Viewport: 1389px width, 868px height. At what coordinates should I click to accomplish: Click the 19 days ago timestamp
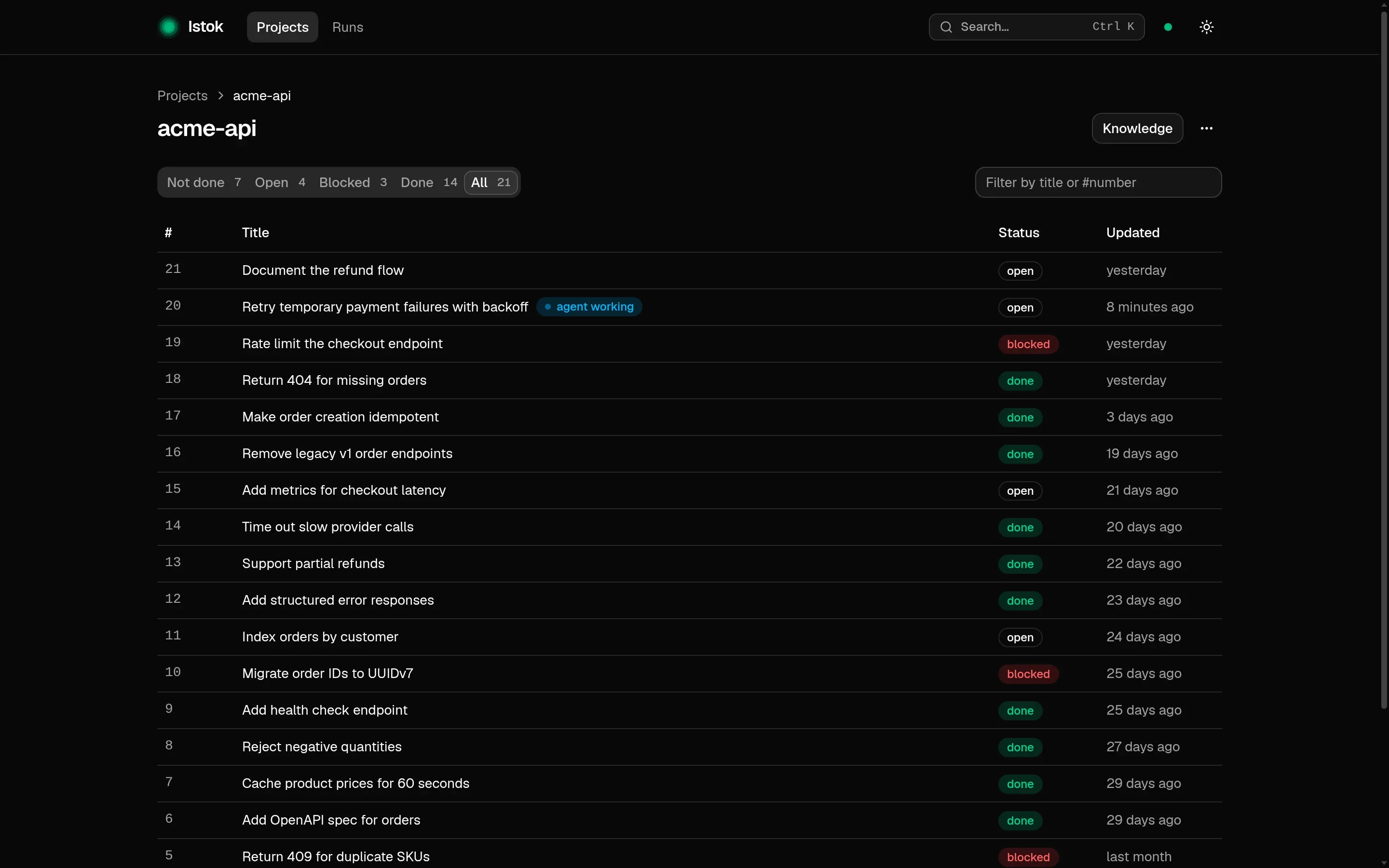[1142, 453]
